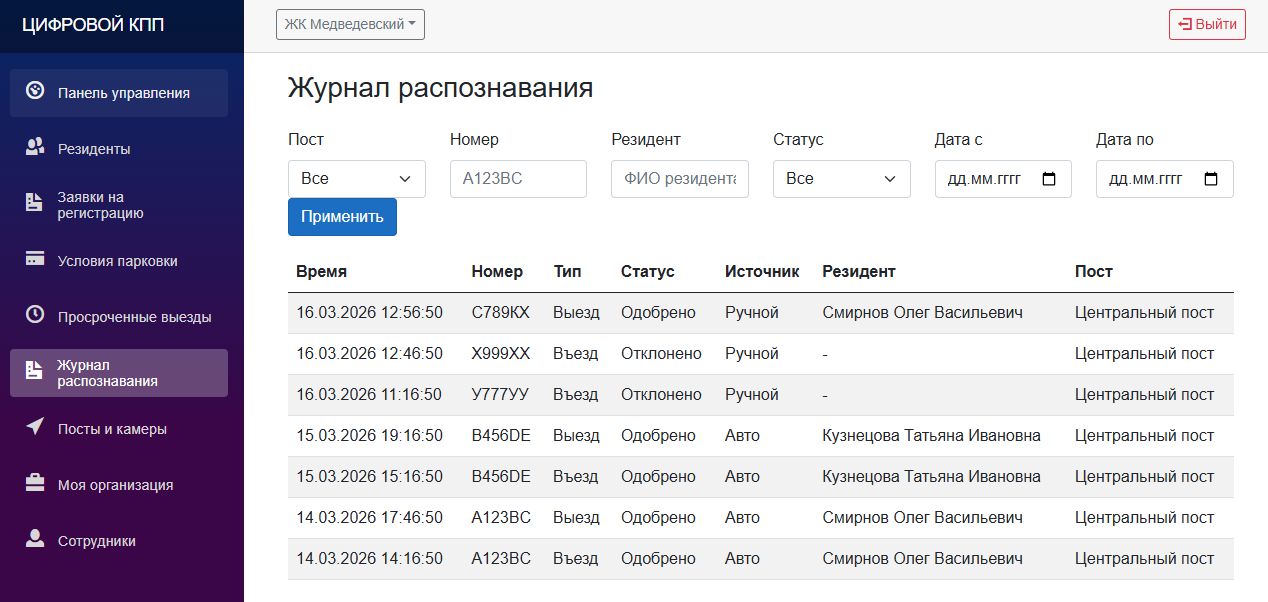The height and width of the screenshot is (602, 1268).
Task: Click the Сотрудники person icon
Action: [x=35, y=540]
